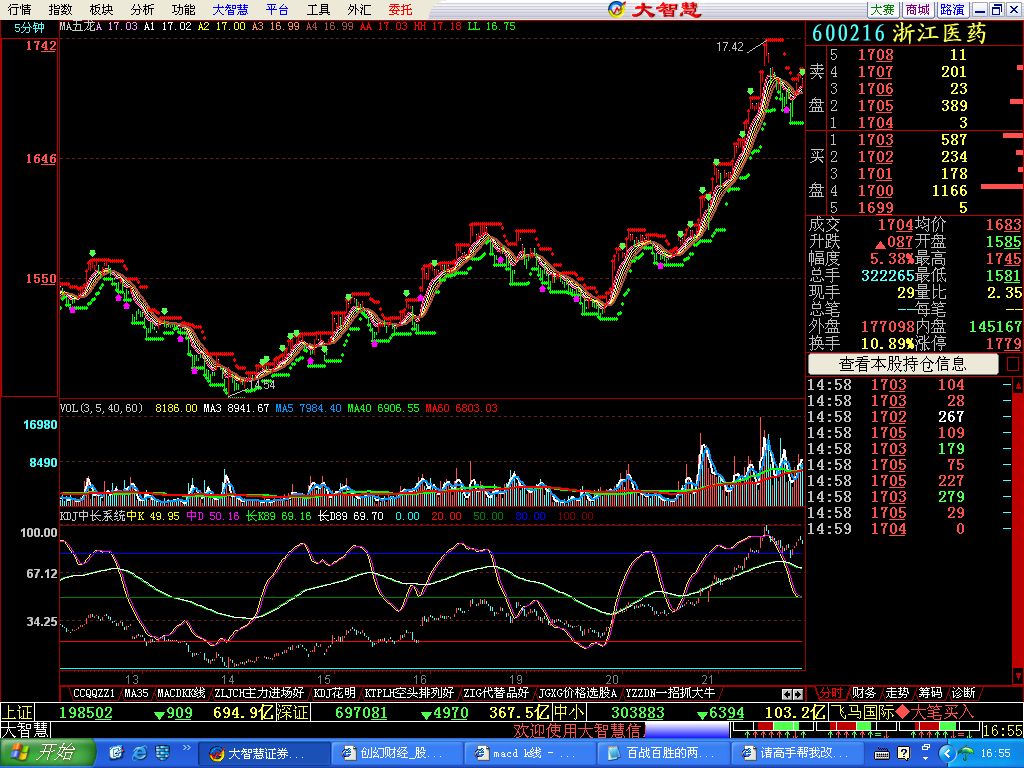Select the KDJ花明 indicator tab
This screenshot has height=768, width=1024.
(334, 693)
